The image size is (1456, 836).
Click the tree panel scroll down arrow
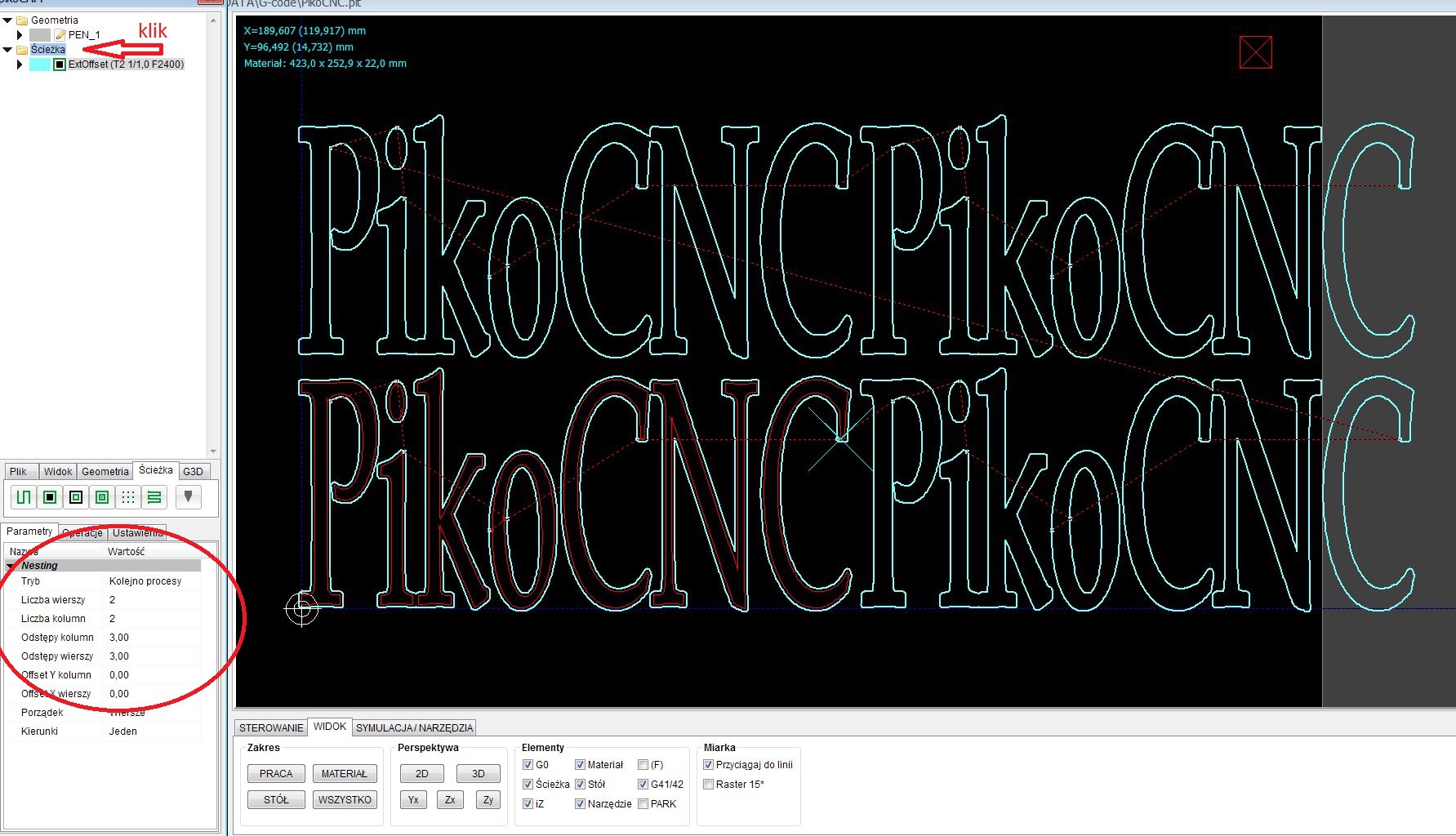tap(213, 451)
